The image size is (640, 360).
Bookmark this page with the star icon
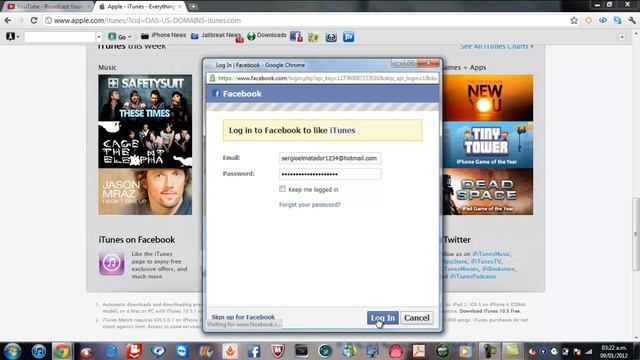(574, 20)
